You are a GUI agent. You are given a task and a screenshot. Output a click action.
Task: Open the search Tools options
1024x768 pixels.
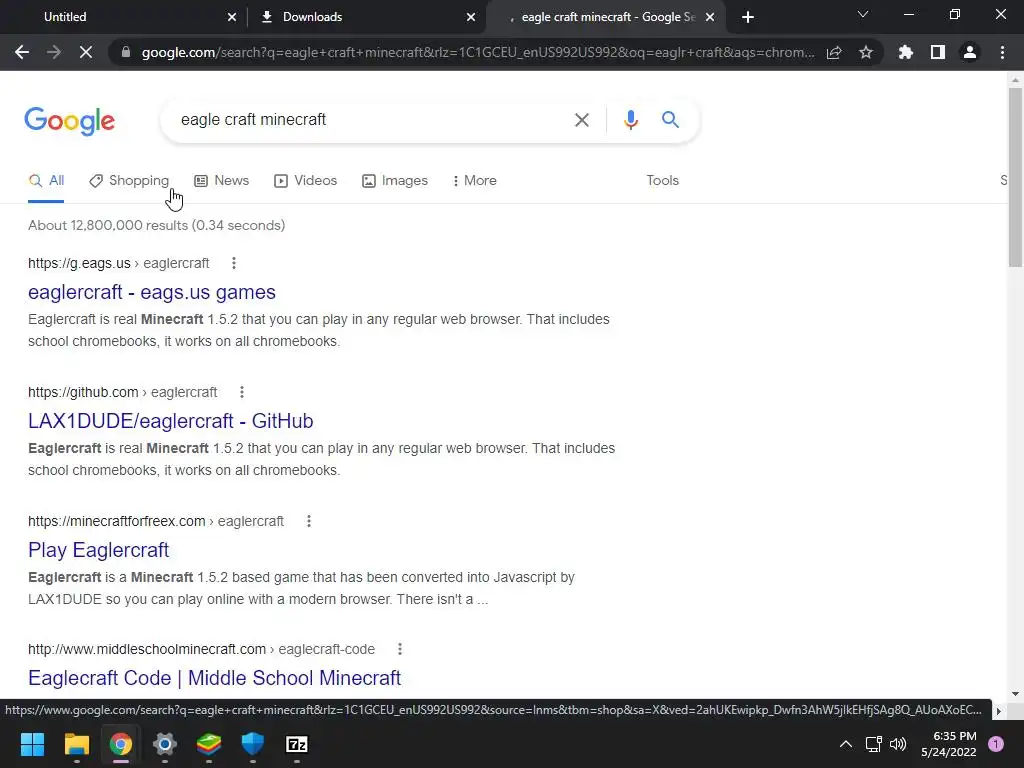662,180
